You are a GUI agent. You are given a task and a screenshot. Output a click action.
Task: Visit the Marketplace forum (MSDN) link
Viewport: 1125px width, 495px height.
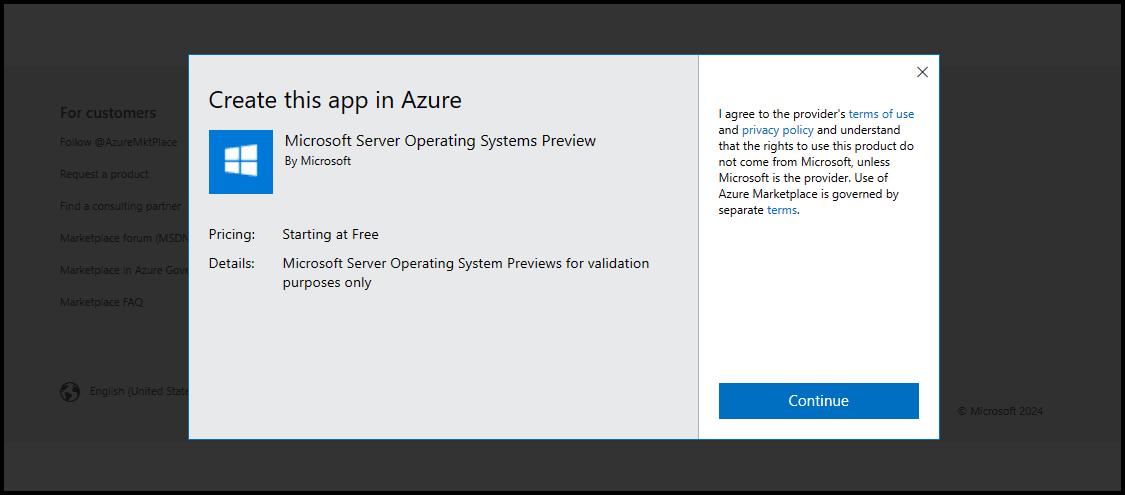tap(120, 238)
